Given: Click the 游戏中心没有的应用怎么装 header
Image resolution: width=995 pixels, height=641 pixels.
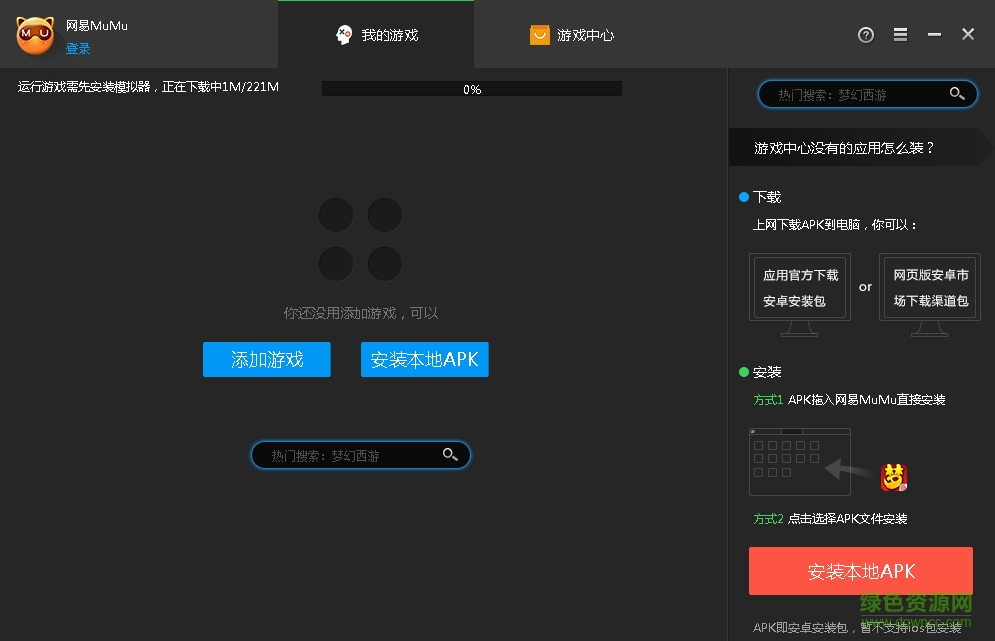Looking at the screenshot, I should pos(843,147).
